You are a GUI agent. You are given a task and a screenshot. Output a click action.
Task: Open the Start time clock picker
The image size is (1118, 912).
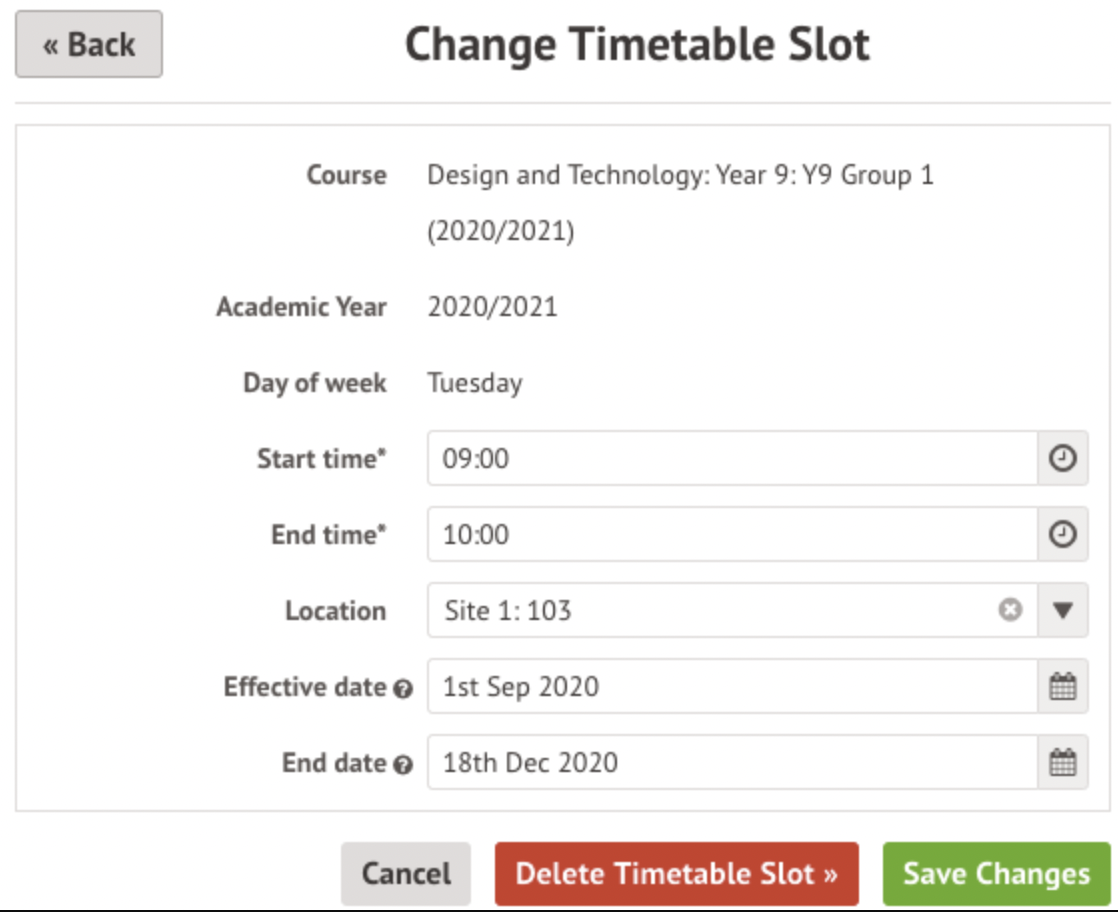(1062, 459)
